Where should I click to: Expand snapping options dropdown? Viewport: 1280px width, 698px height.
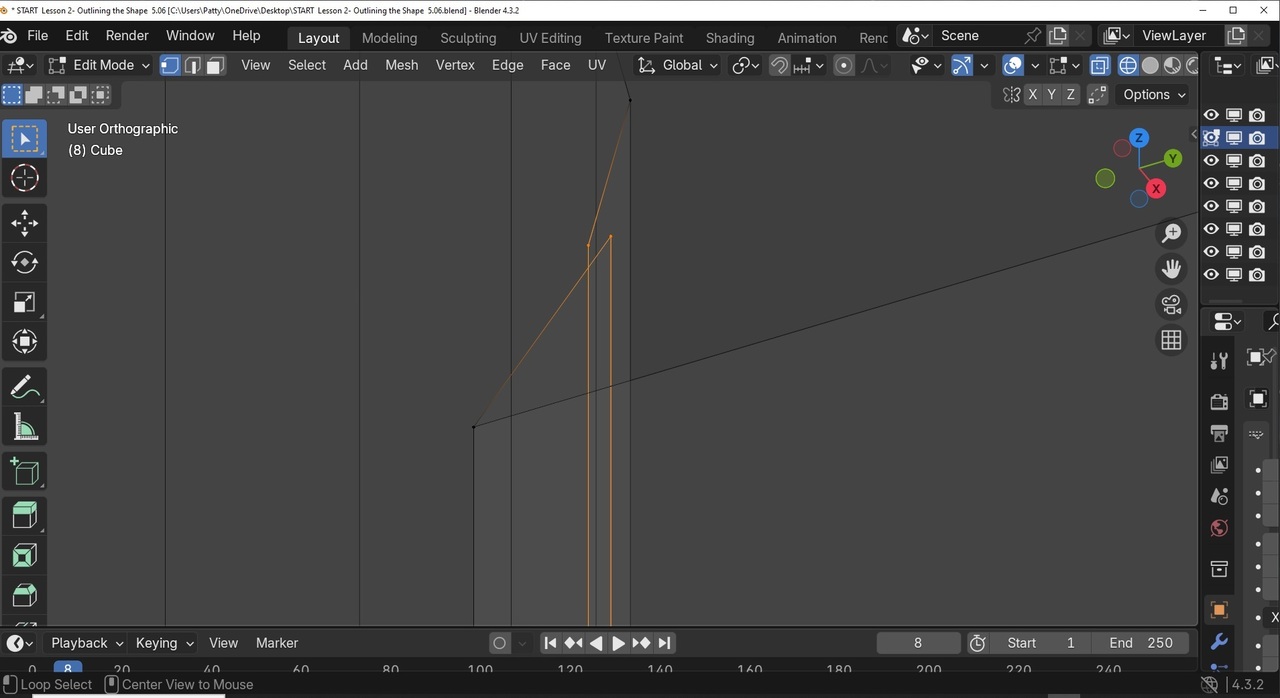[x=808, y=65]
